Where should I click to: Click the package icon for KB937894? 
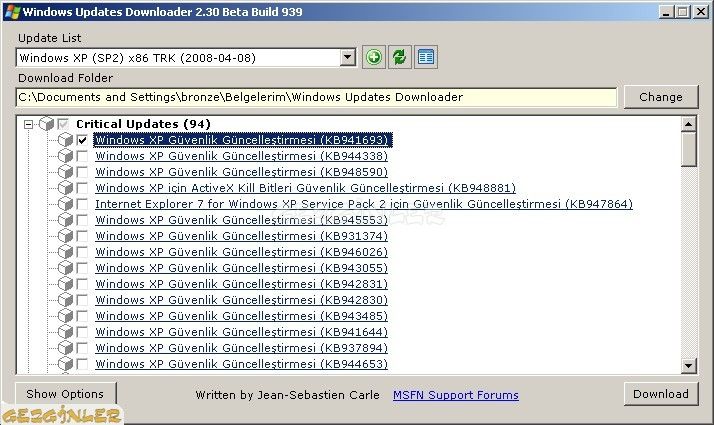66,348
